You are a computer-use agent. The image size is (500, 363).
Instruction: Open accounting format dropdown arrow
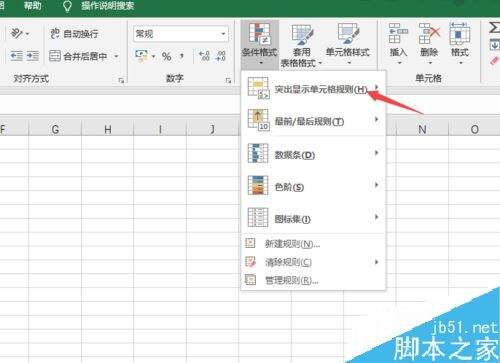coord(153,56)
